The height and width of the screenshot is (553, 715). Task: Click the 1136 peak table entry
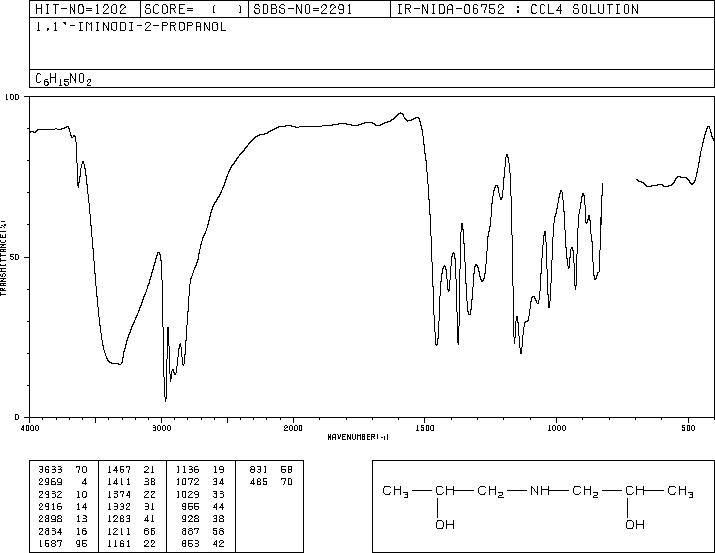(200, 469)
